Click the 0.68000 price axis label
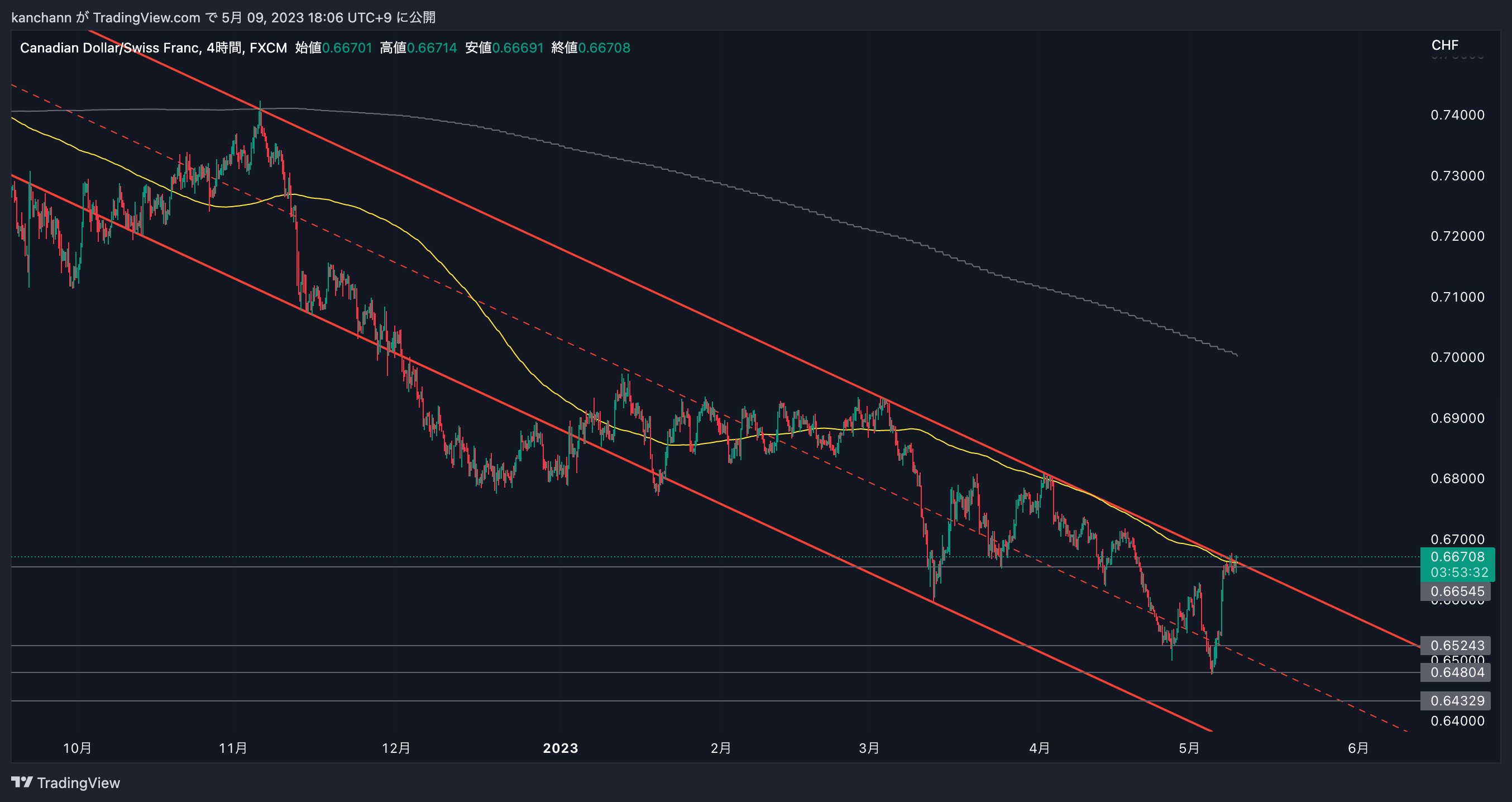The height and width of the screenshot is (802, 1512). [x=1457, y=479]
